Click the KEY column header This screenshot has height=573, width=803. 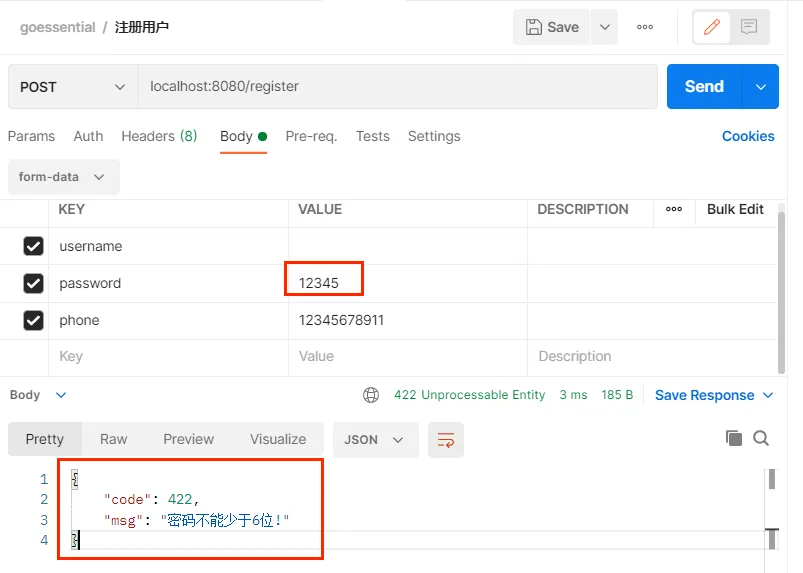[71, 209]
